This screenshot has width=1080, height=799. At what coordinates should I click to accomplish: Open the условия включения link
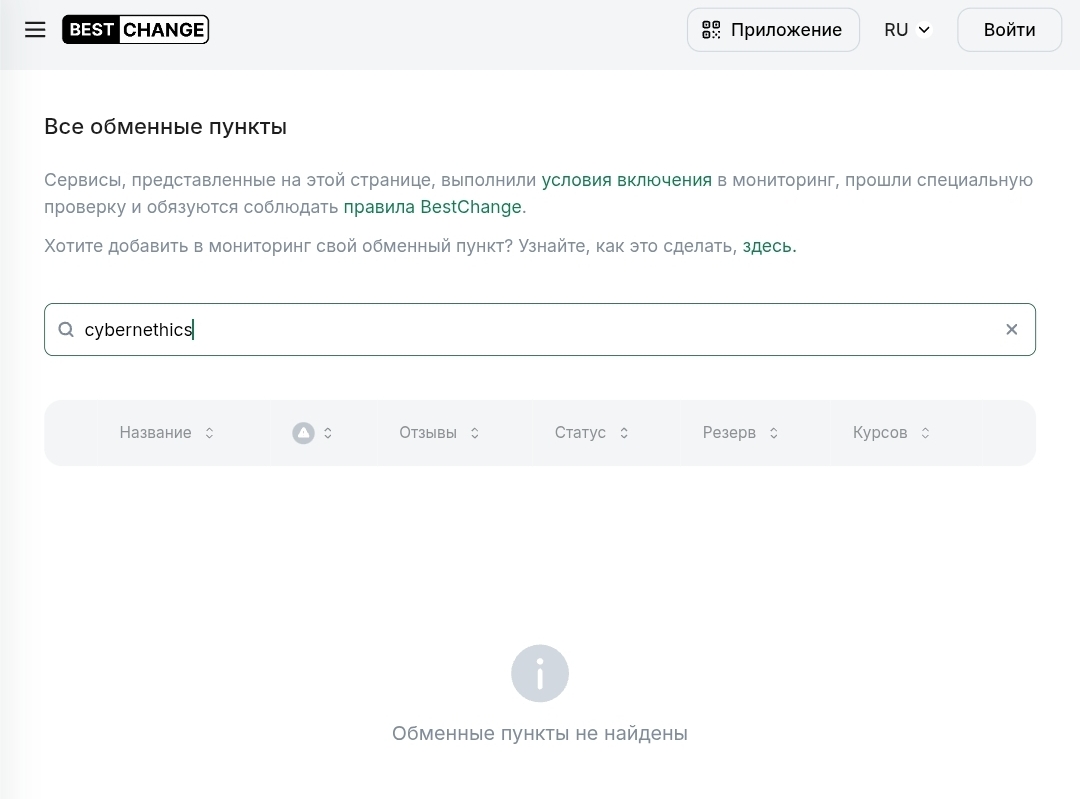point(626,180)
